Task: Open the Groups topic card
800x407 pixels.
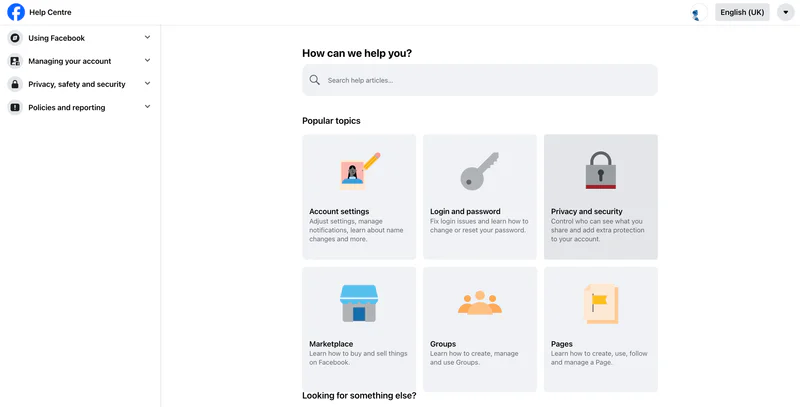Action: tap(480, 329)
